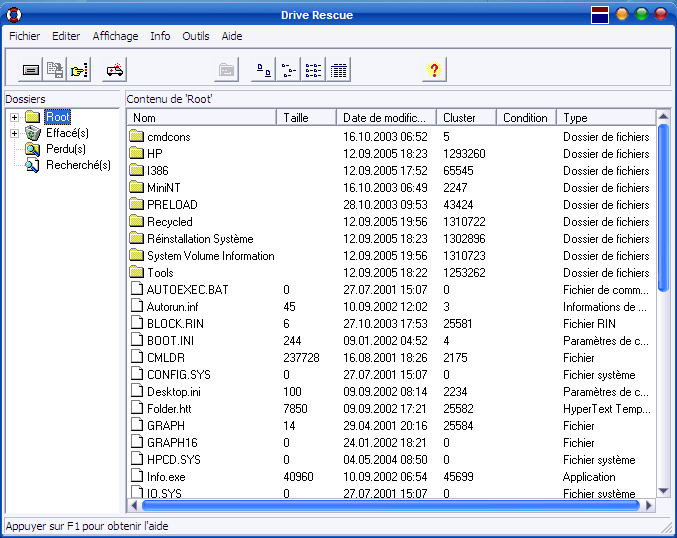Click the horizontal scrollbar left arrow

[x=134, y=505]
